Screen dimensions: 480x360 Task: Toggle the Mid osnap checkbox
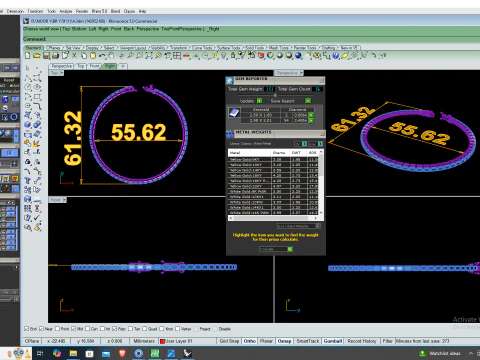pos(73,329)
